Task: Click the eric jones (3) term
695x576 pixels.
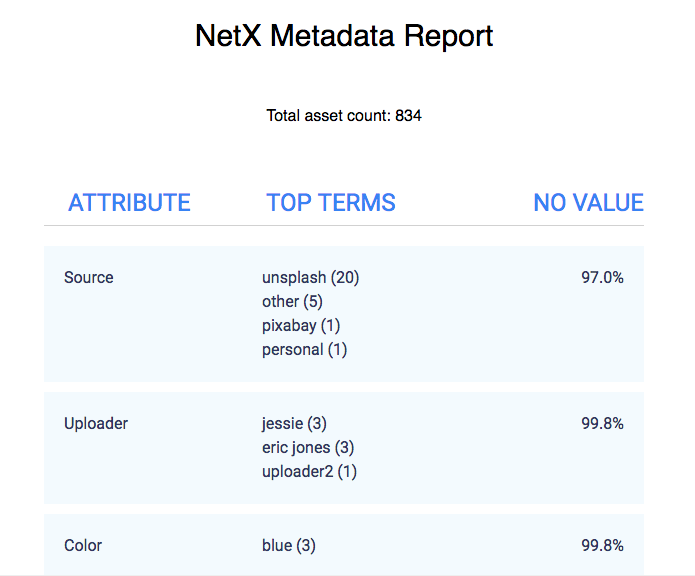Action: coord(308,448)
